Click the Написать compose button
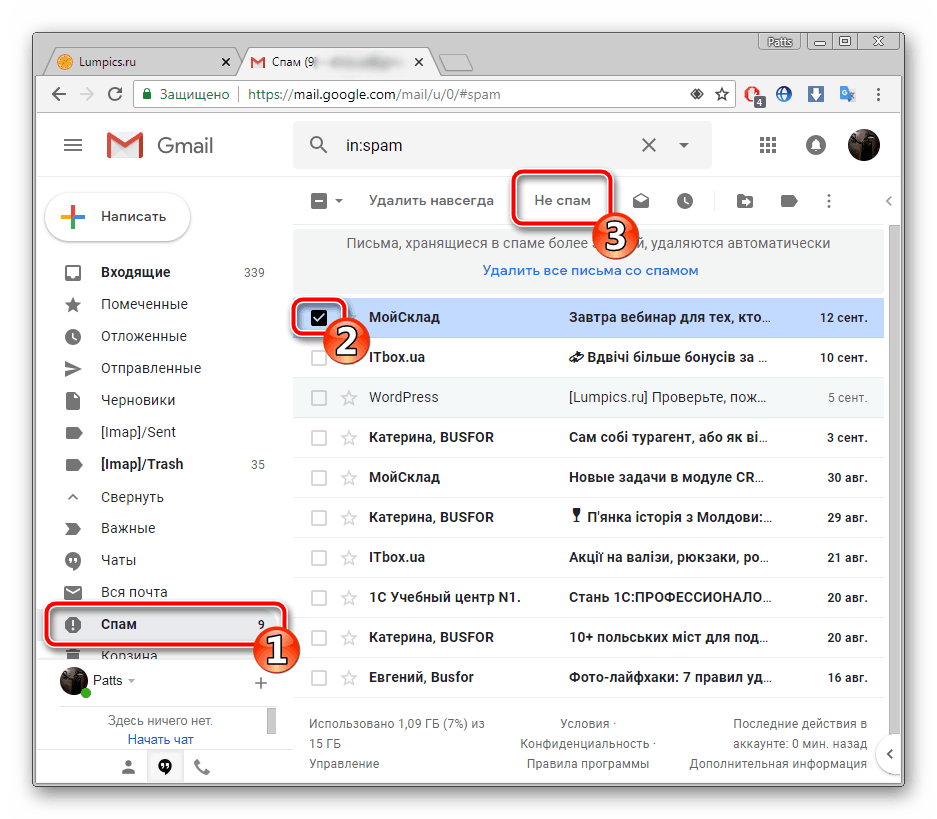The image size is (937, 819). tap(118, 216)
